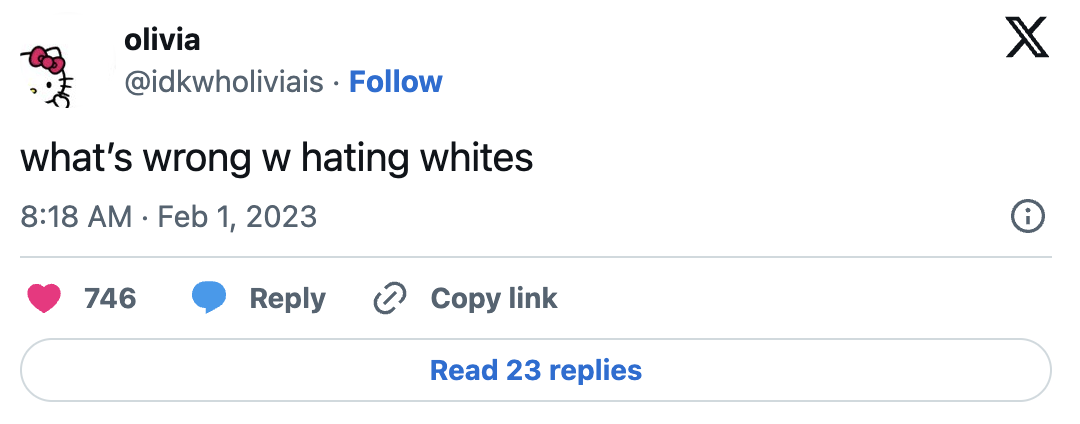Click the 8:18 AM time
The image size is (1080, 424).
76,216
